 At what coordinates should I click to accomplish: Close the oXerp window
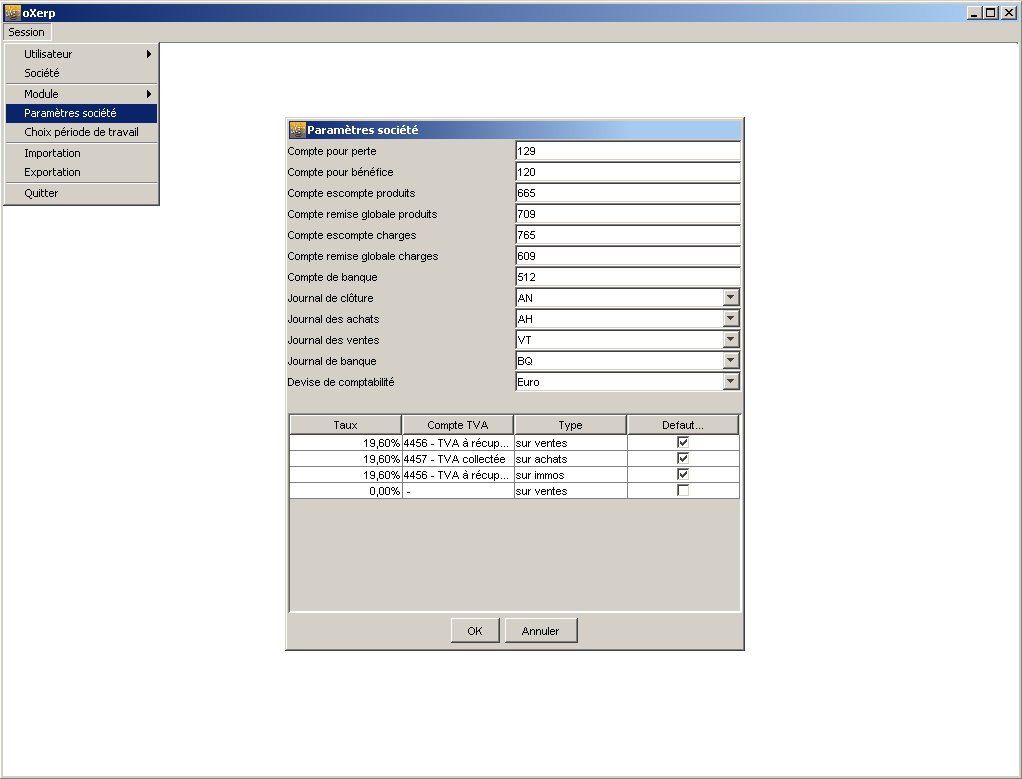1008,13
